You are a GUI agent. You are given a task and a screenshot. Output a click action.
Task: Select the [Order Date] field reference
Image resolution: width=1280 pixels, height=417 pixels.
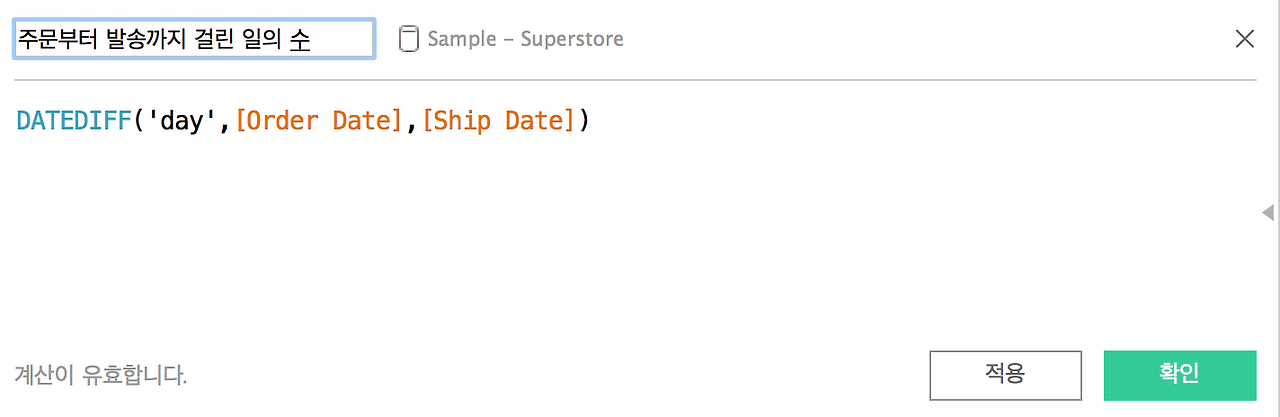coord(318,121)
